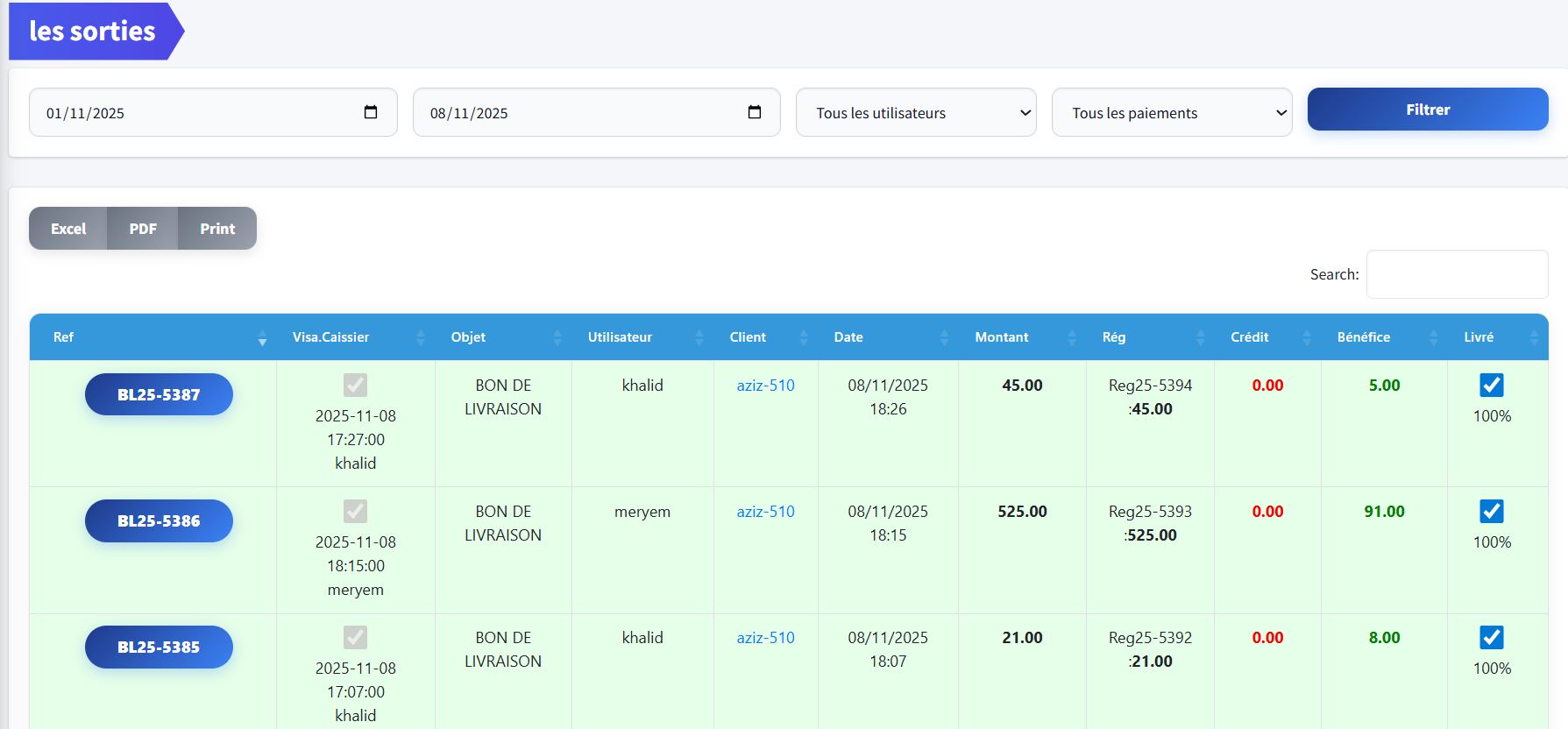Toggle Livré checkbox in BL25-5386 row

(1491, 512)
